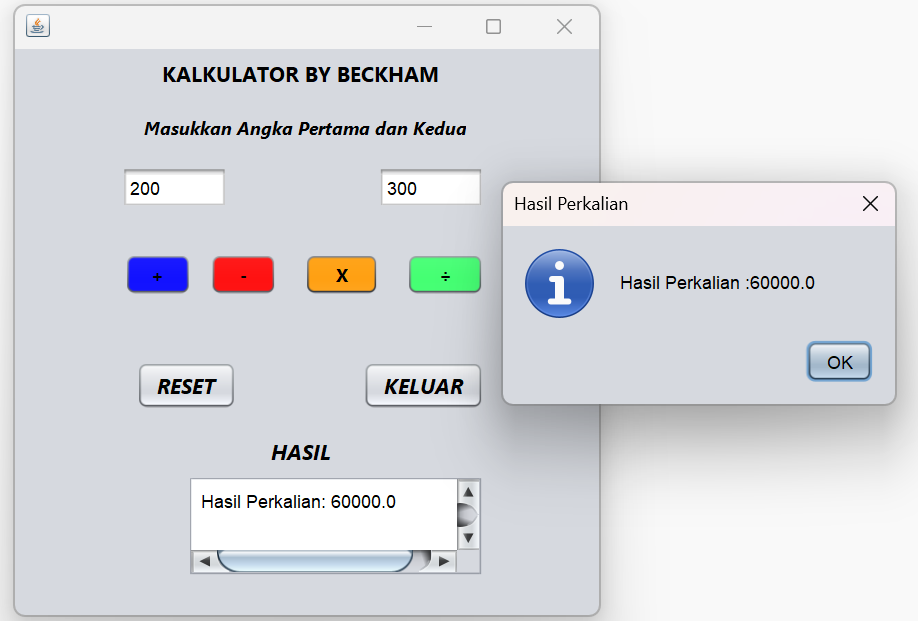This screenshot has width=918, height=621.
Task: Click the green division button
Action: coord(445,275)
